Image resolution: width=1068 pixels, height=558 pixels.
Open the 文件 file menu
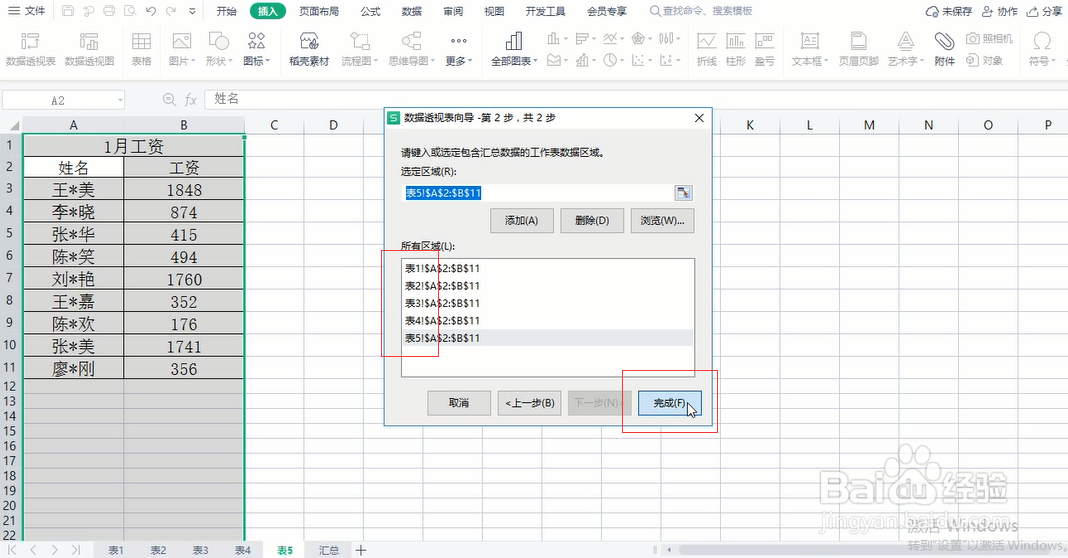[x=27, y=11]
